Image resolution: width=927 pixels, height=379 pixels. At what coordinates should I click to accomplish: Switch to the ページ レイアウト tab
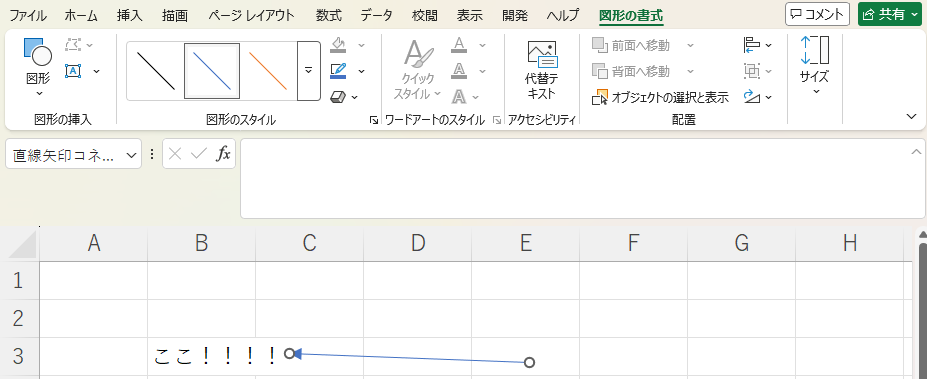pos(251,15)
